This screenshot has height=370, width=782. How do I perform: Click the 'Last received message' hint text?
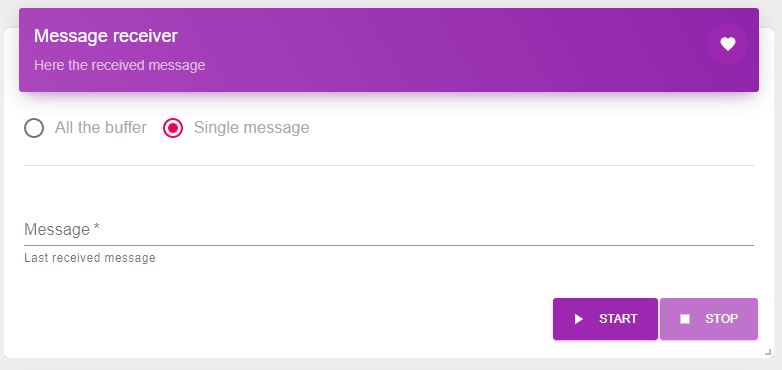tap(90, 258)
